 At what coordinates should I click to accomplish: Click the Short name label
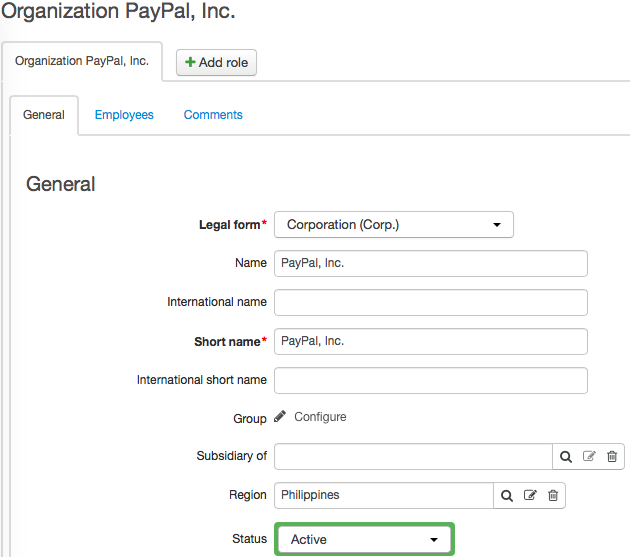point(230,342)
